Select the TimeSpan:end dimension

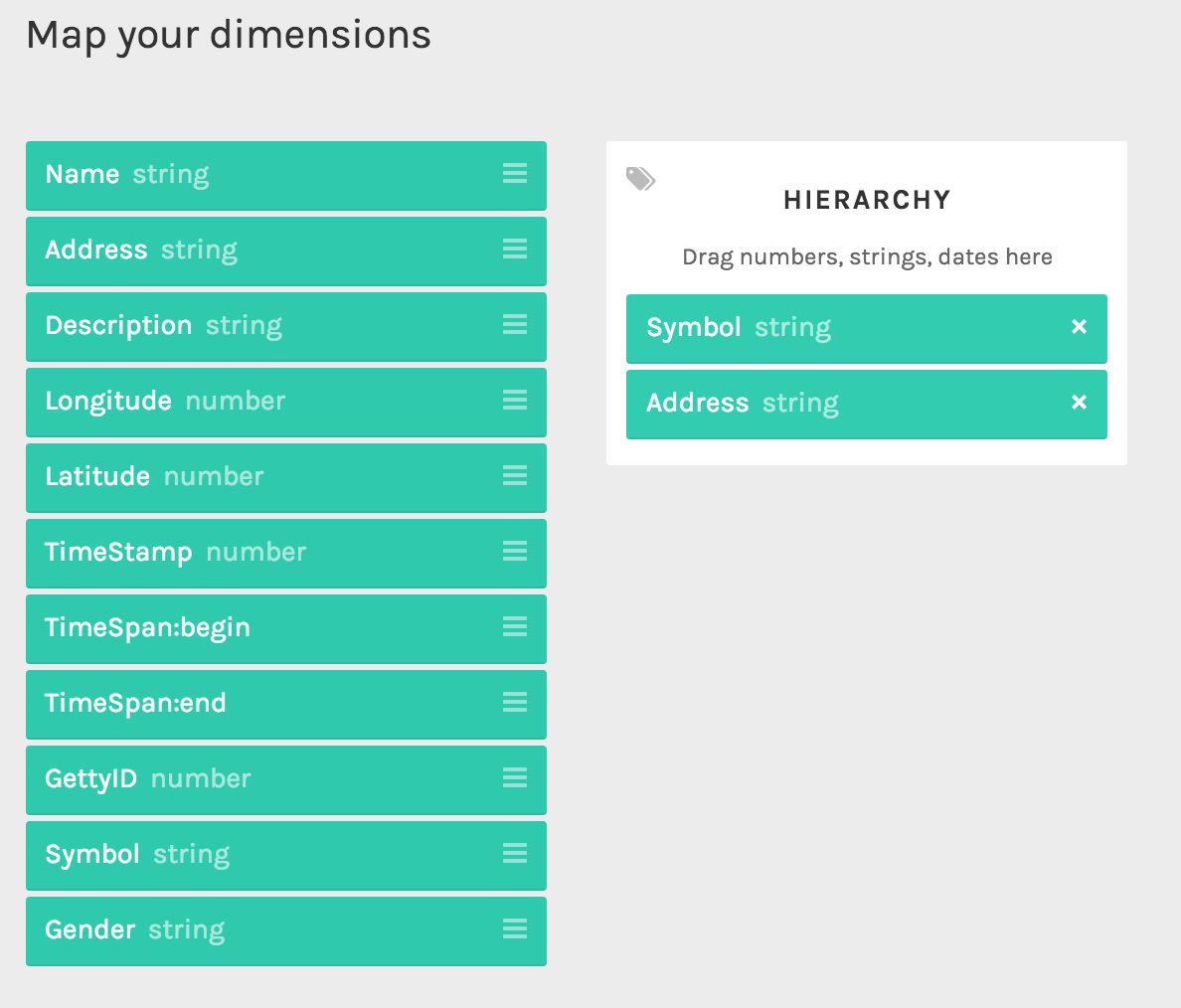(x=286, y=705)
